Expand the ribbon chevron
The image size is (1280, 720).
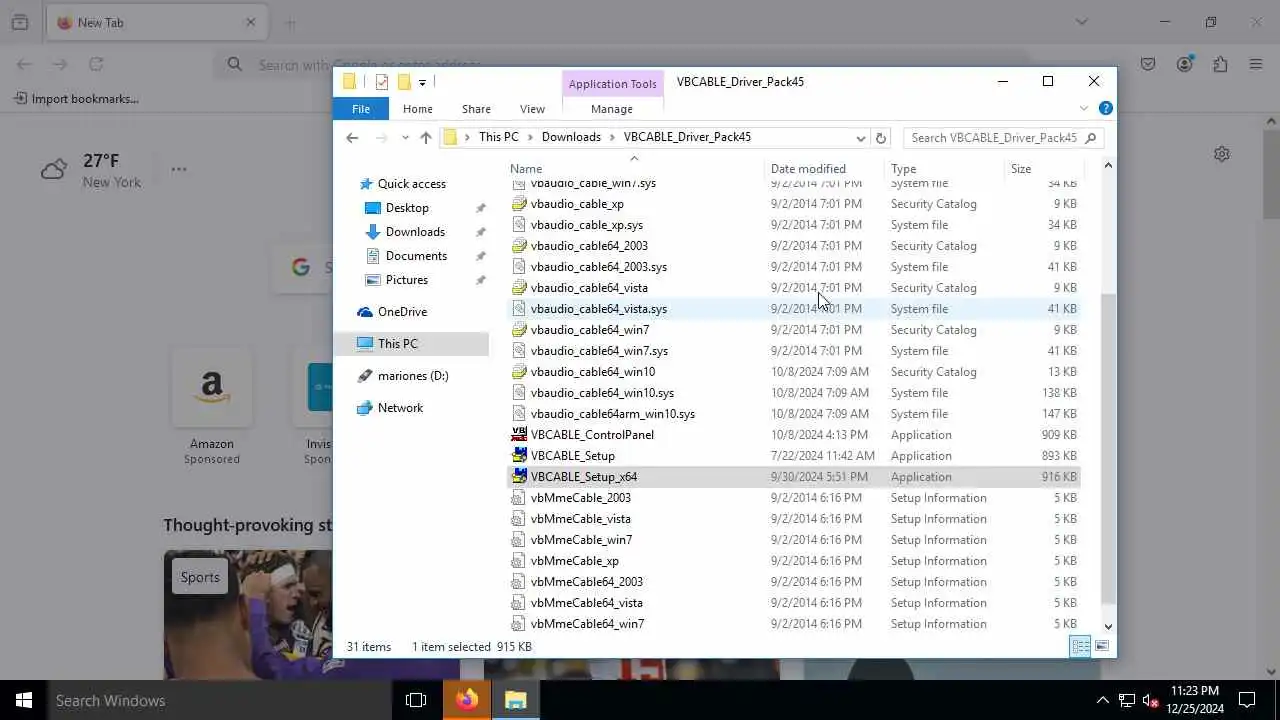pyautogui.click(x=1083, y=108)
